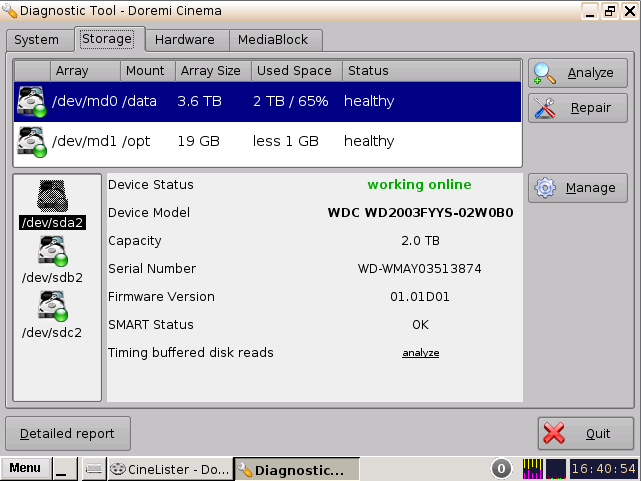Viewport: 641px width, 481px height.
Task: Click the /dev/sda2 disk icon
Action: coord(51,195)
